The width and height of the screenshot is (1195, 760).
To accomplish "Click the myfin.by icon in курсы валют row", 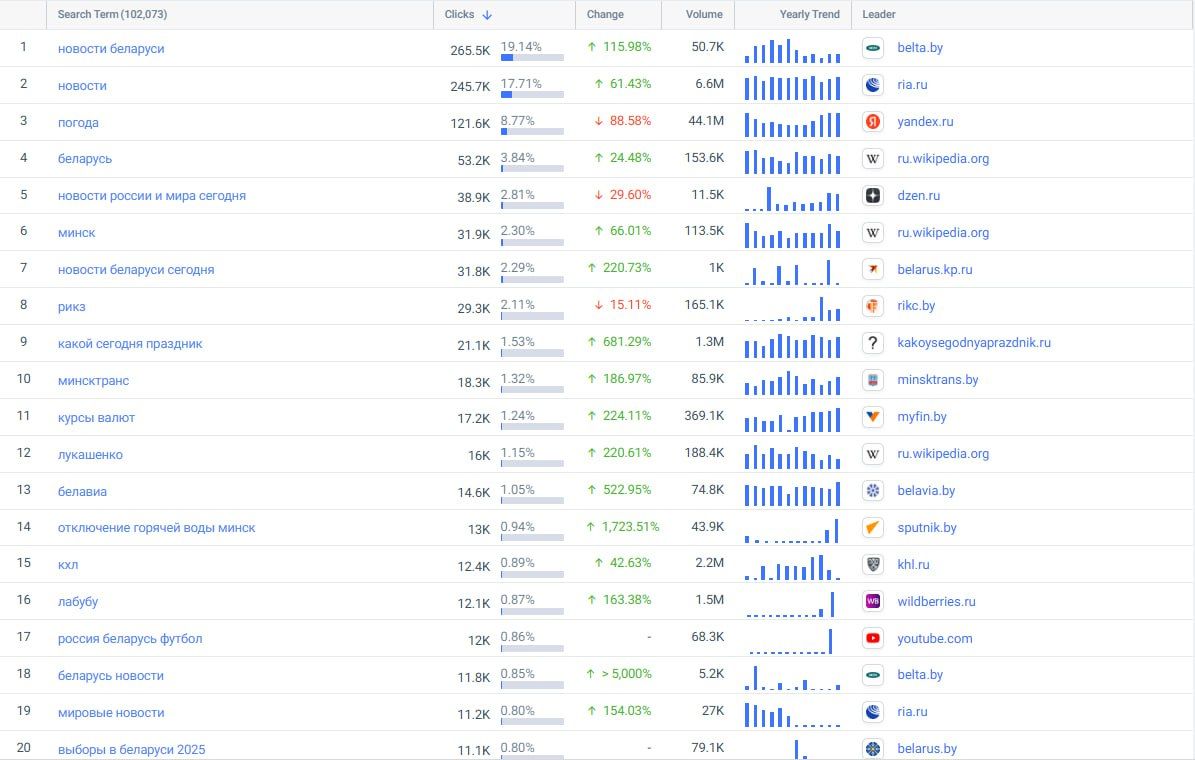I will 873,417.
